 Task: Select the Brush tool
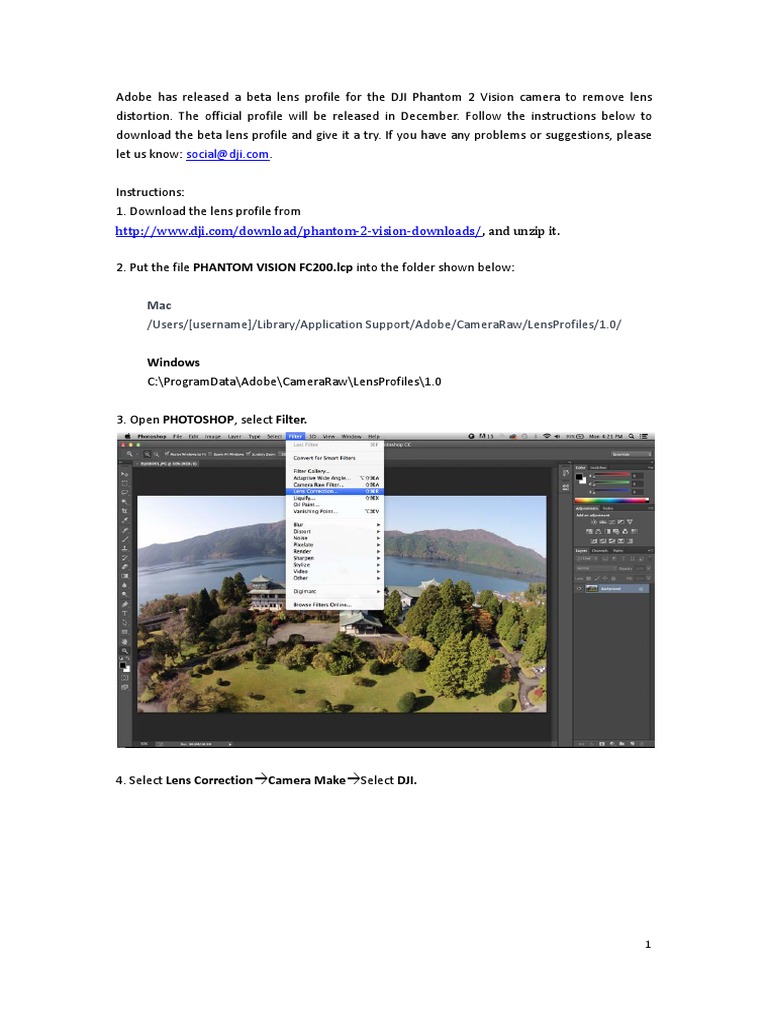(x=125, y=539)
